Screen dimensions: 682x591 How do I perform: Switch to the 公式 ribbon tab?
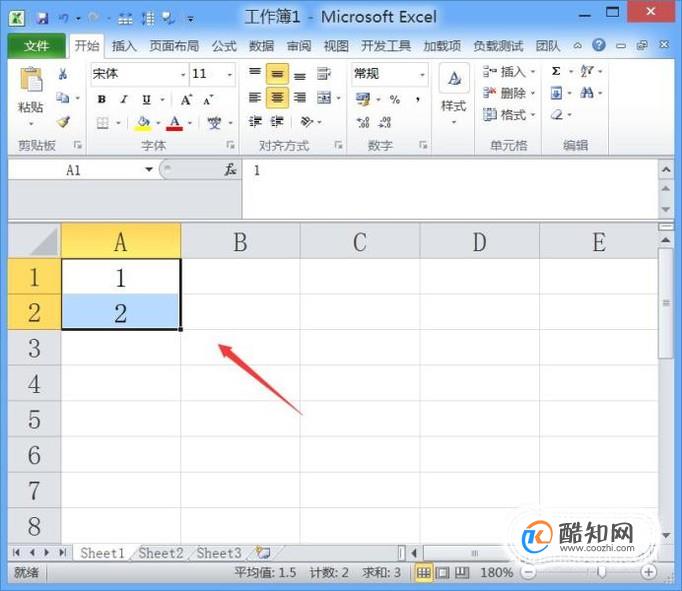tap(224, 46)
